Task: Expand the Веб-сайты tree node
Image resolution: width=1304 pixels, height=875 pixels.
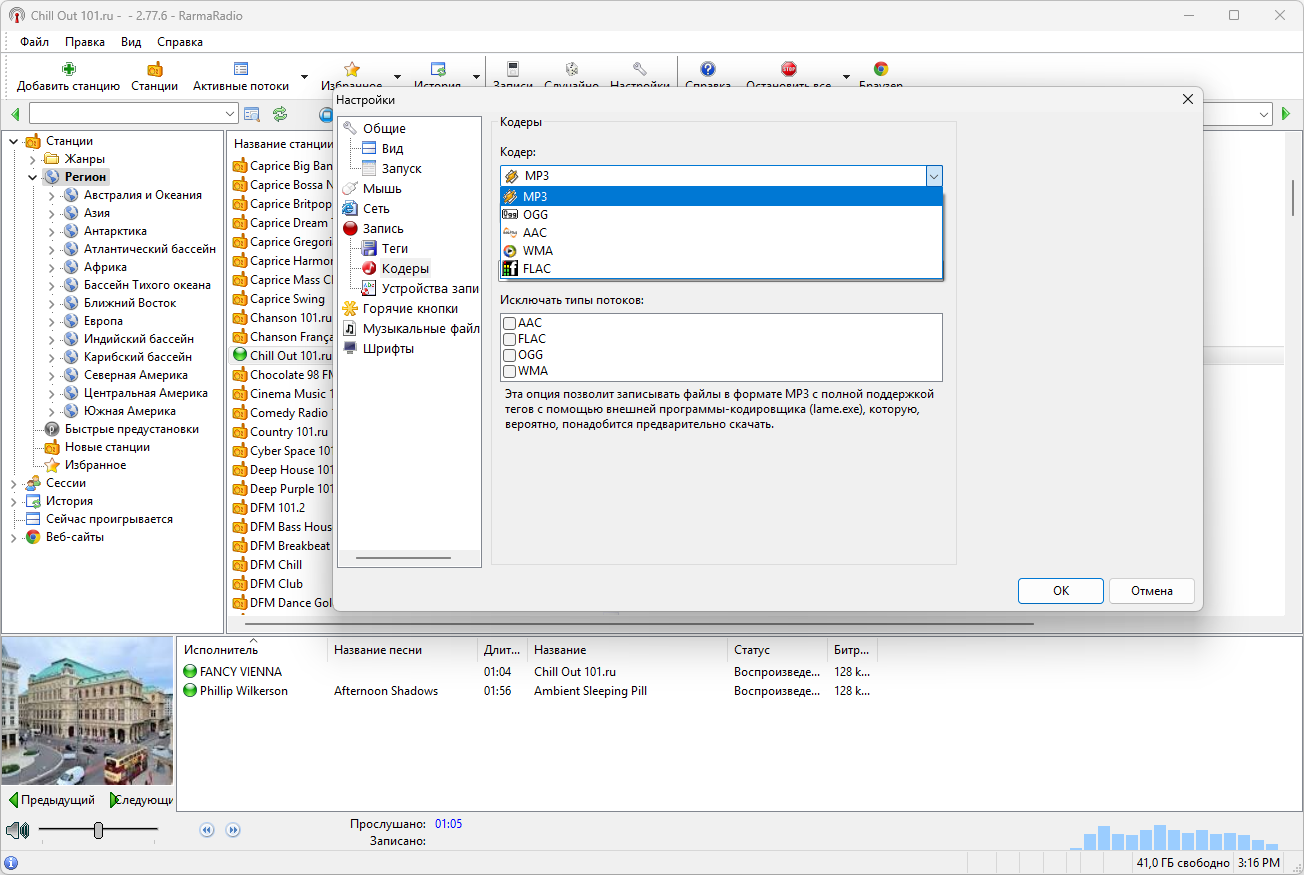Action: (14, 537)
